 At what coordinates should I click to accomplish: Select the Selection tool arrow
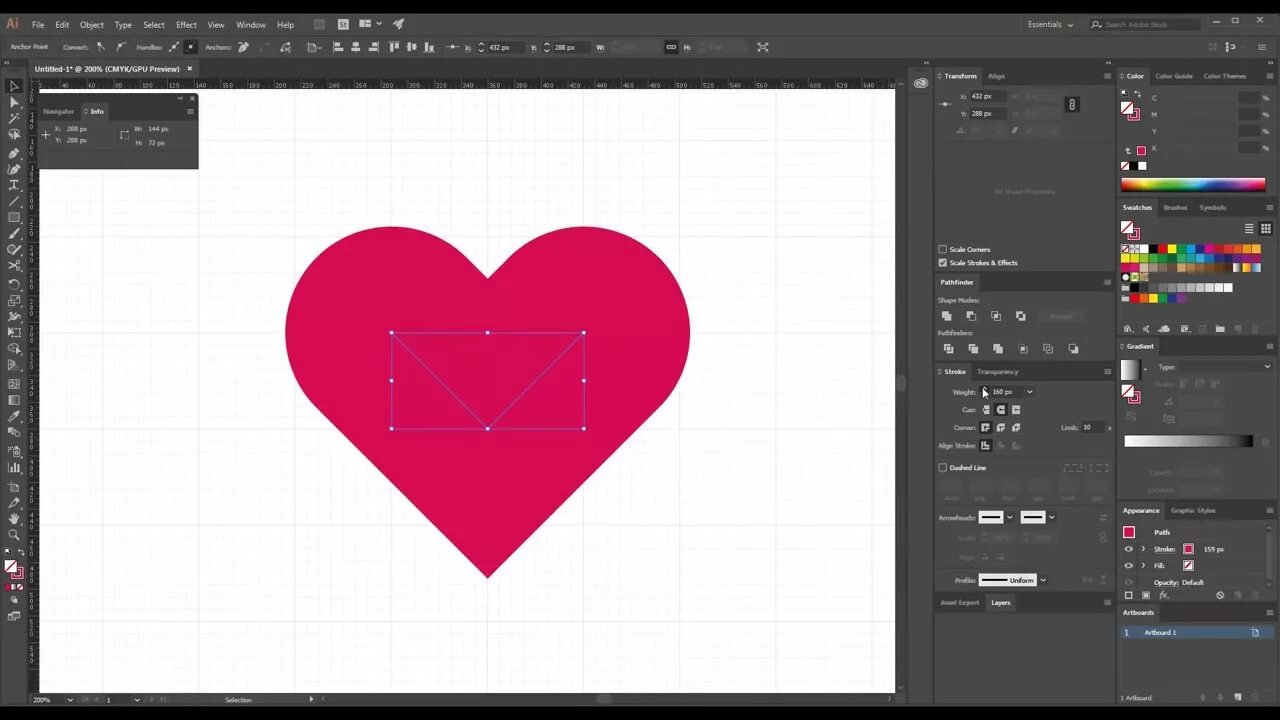click(14, 87)
